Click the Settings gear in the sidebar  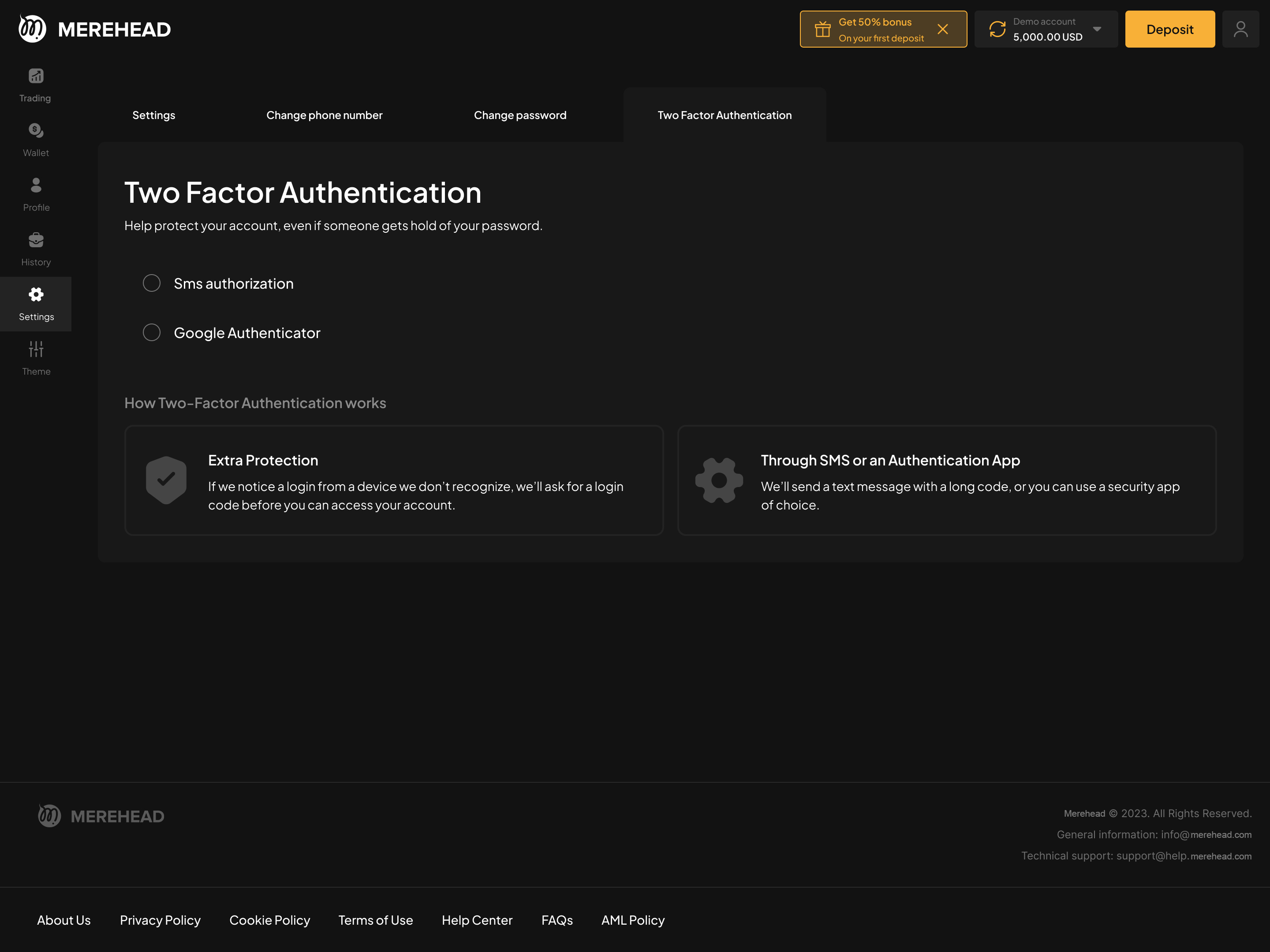[36, 295]
